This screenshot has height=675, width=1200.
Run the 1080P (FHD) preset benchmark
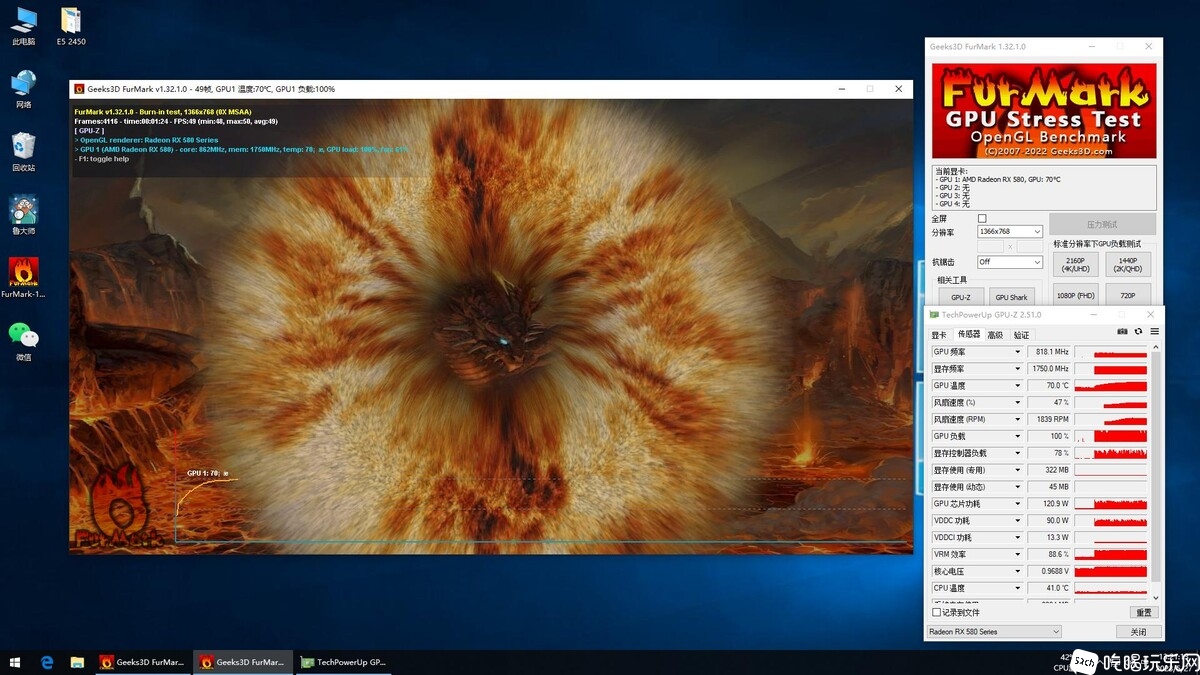pos(1076,295)
